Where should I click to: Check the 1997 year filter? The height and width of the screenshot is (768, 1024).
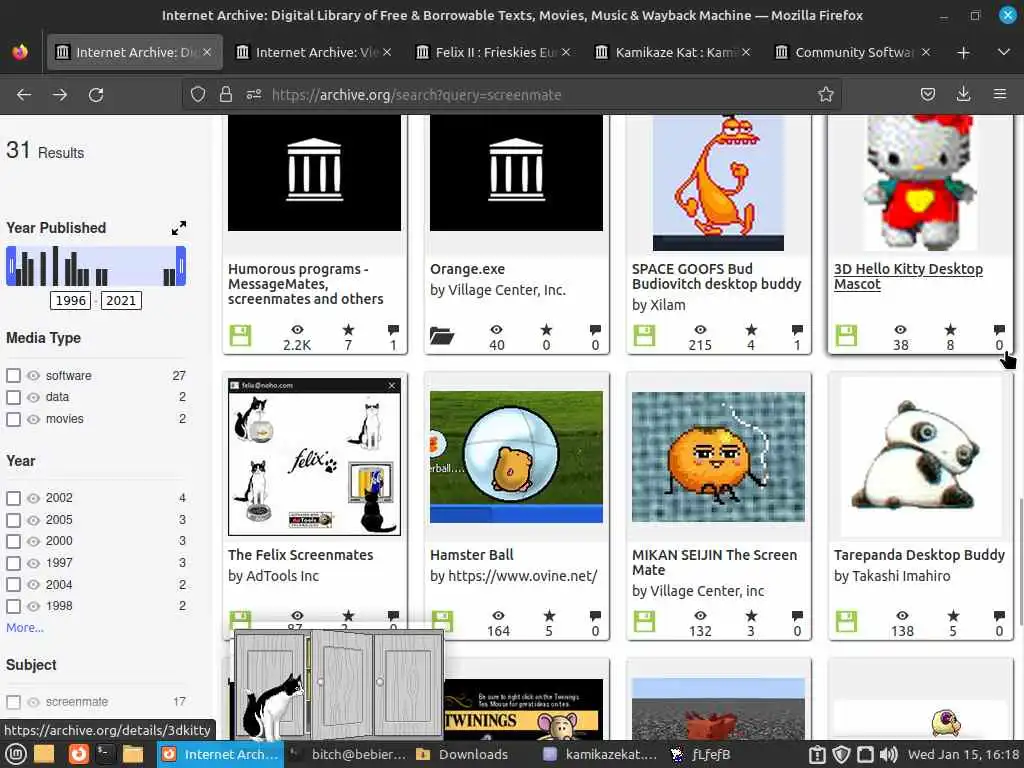pos(13,563)
